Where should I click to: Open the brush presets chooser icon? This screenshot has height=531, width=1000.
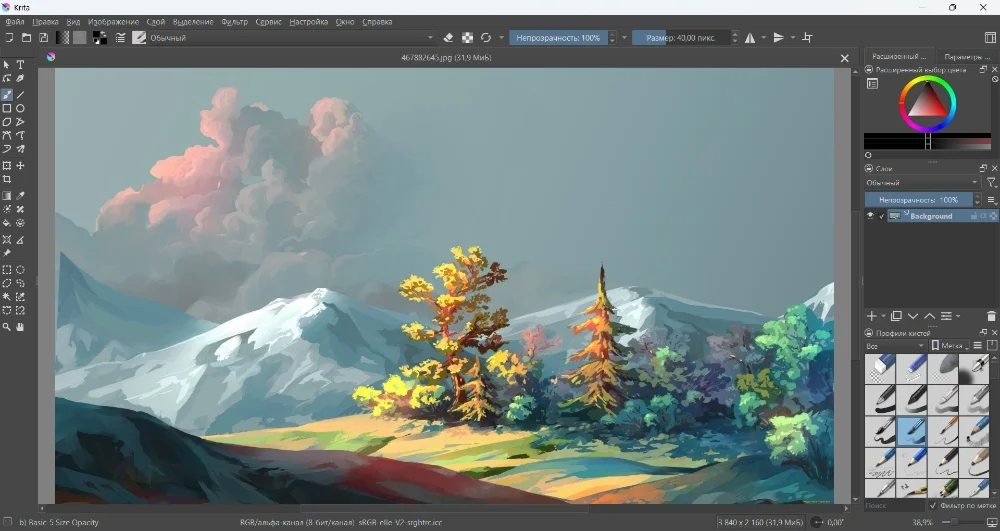(139, 38)
